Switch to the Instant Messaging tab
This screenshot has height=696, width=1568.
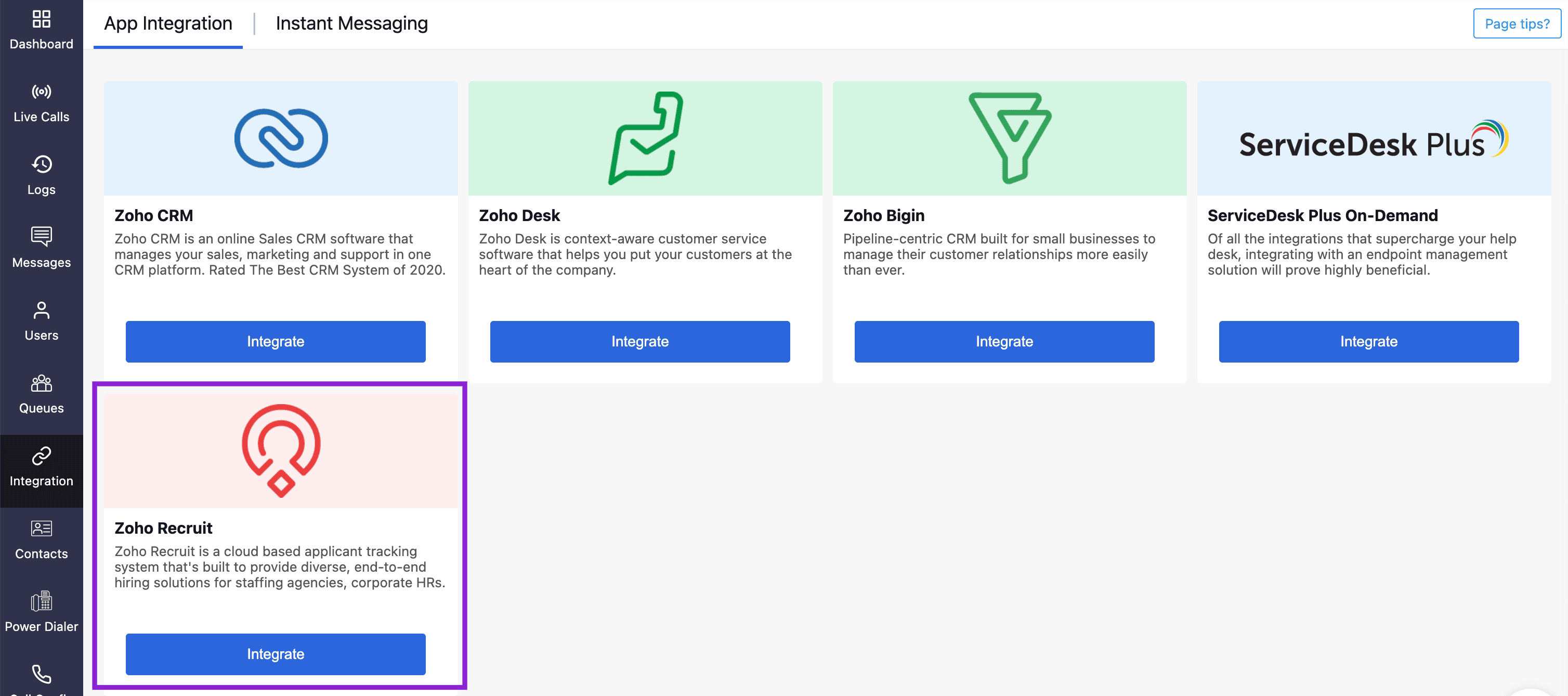pyautogui.click(x=351, y=24)
